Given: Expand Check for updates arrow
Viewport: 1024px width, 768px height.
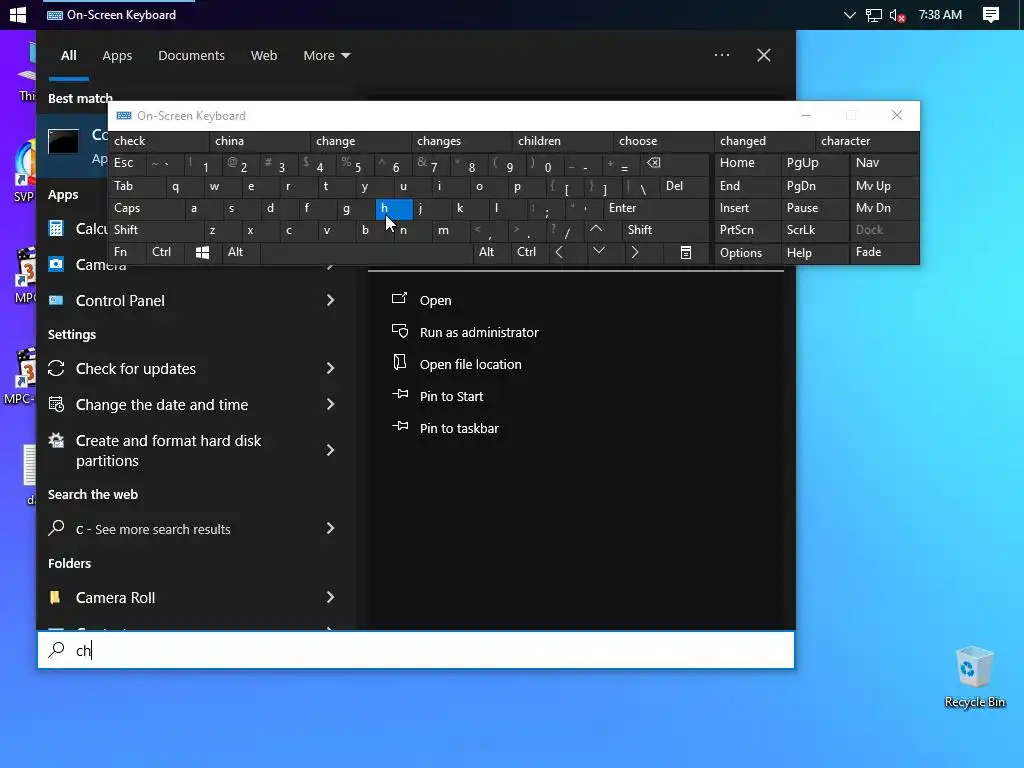Looking at the screenshot, I should [330, 368].
